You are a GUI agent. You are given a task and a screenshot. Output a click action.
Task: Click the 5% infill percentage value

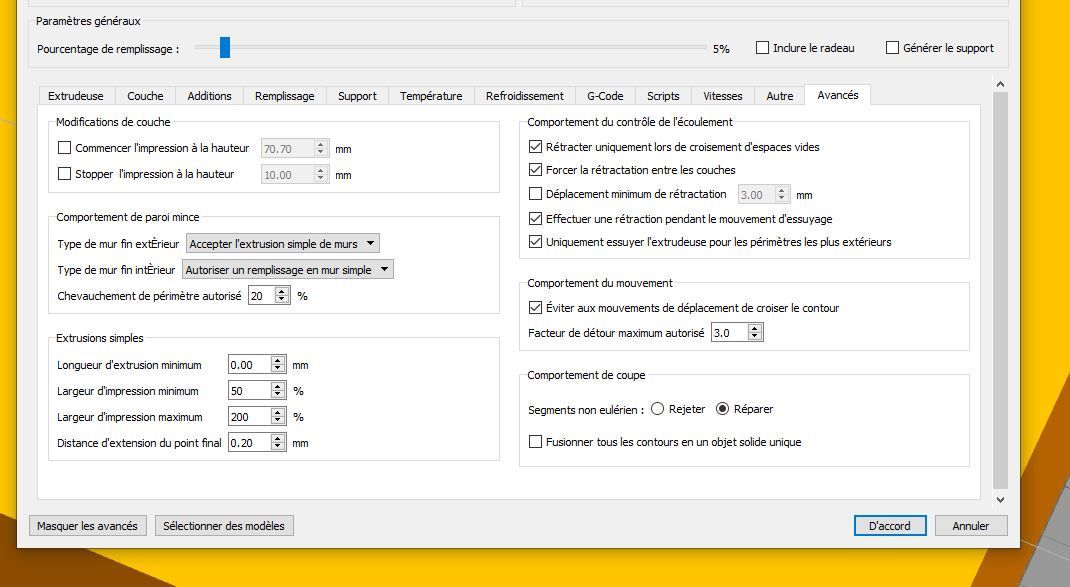[721, 48]
